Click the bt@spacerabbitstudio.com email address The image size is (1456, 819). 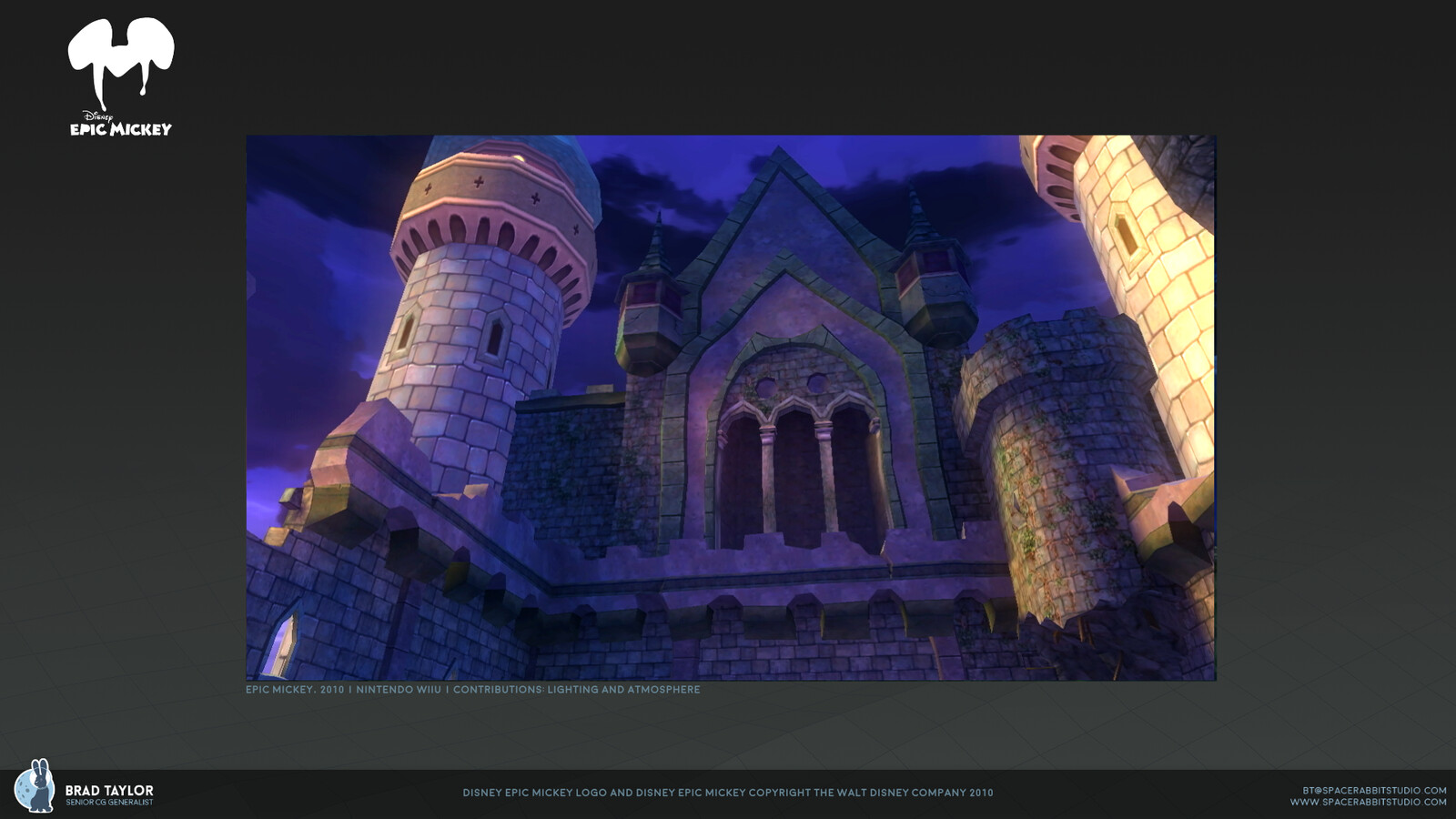[x=1374, y=791]
